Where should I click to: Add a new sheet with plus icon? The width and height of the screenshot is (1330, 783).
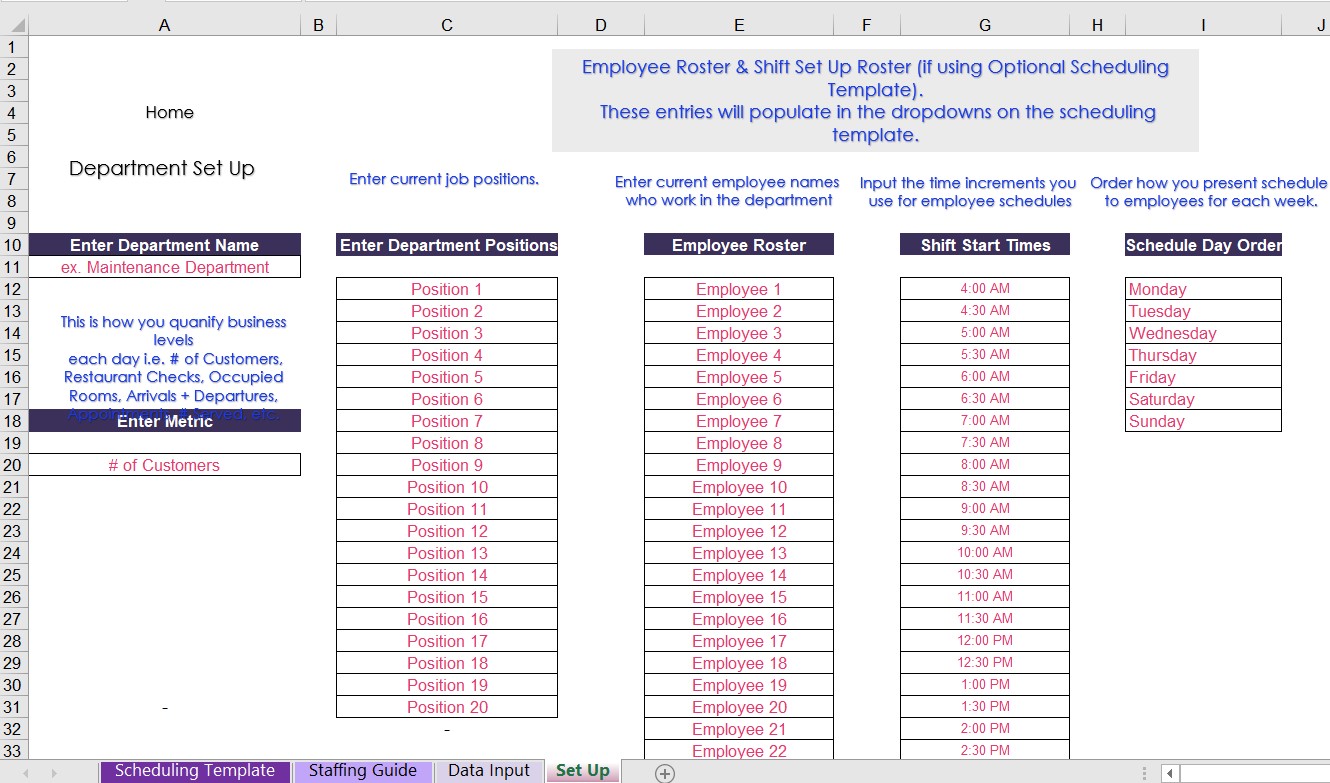(x=665, y=772)
